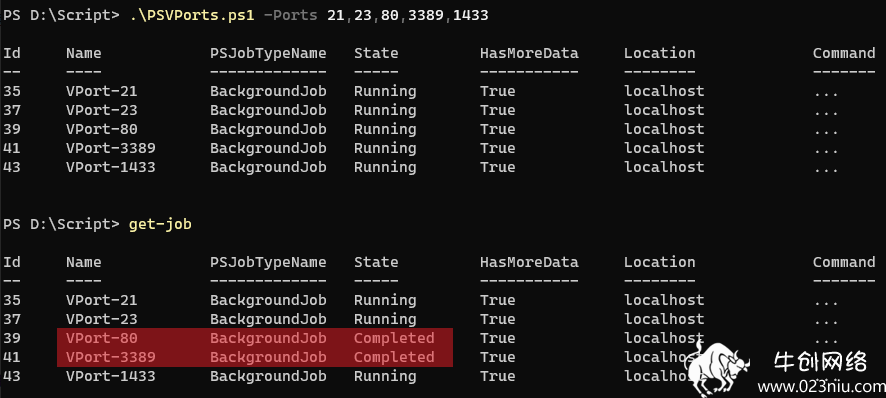
Task: Select the highlighted VPort-3389 job name
Action: tap(111, 357)
